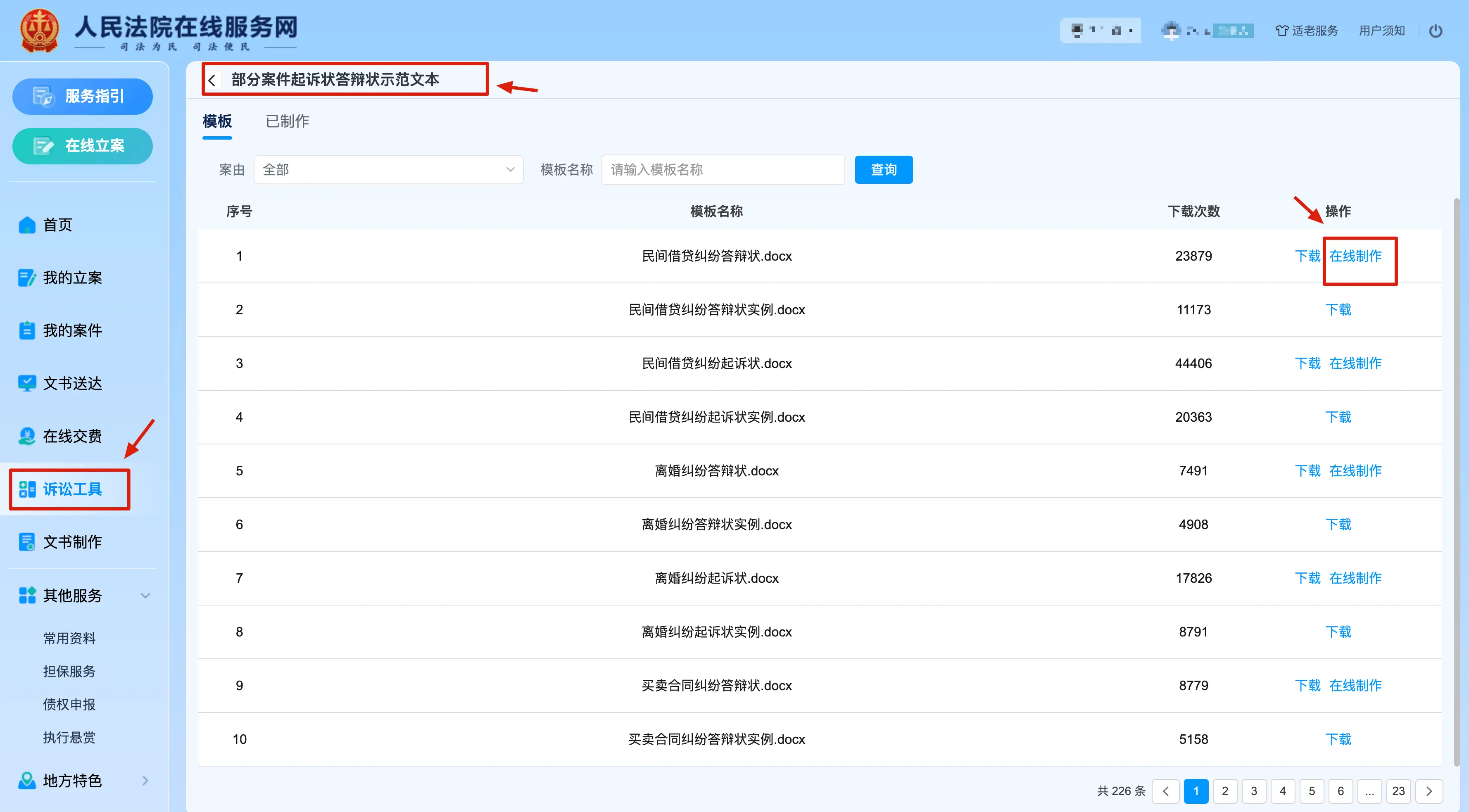Screen dimensions: 1469x812
Task: Click the 诉讼工具 grid icon
Action: pyautogui.click(x=27, y=489)
